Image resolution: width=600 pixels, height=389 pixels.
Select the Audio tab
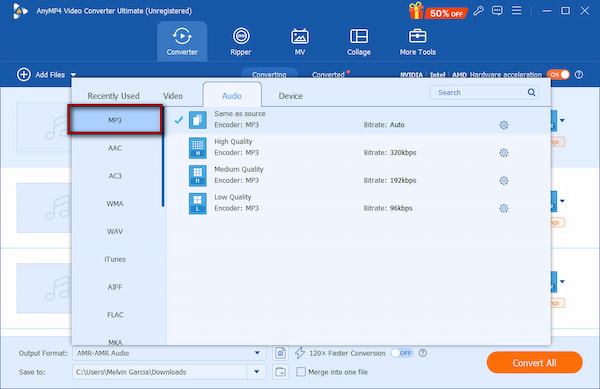(x=232, y=95)
